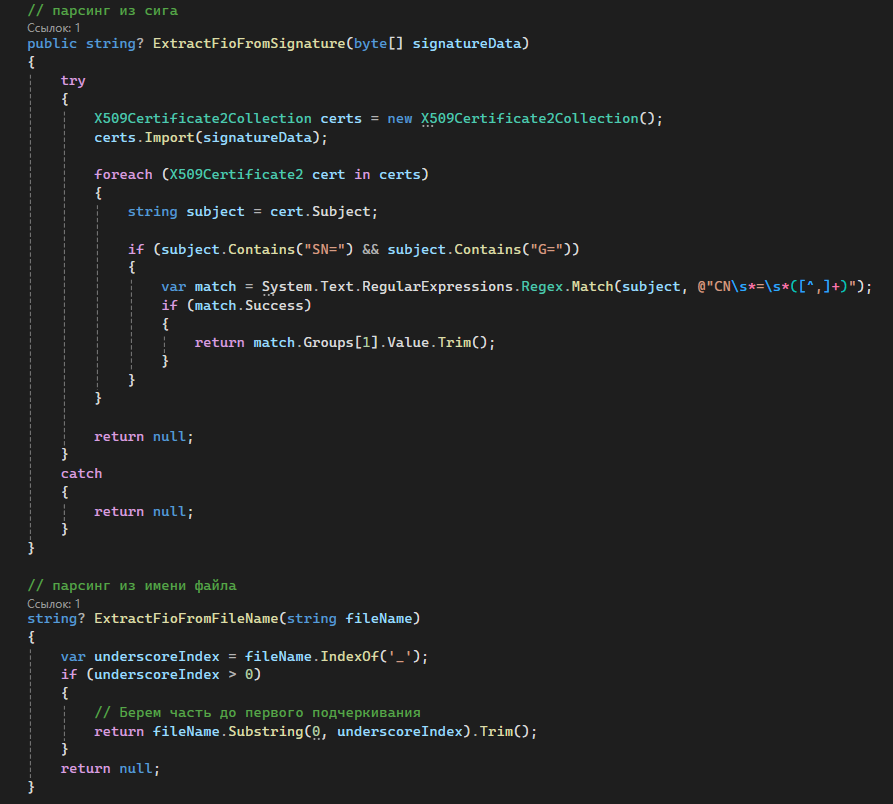Open the references link above ExtractFioFromFileName
The width and height of the screenshot is (893, 804).
click(x=54, y=603)
